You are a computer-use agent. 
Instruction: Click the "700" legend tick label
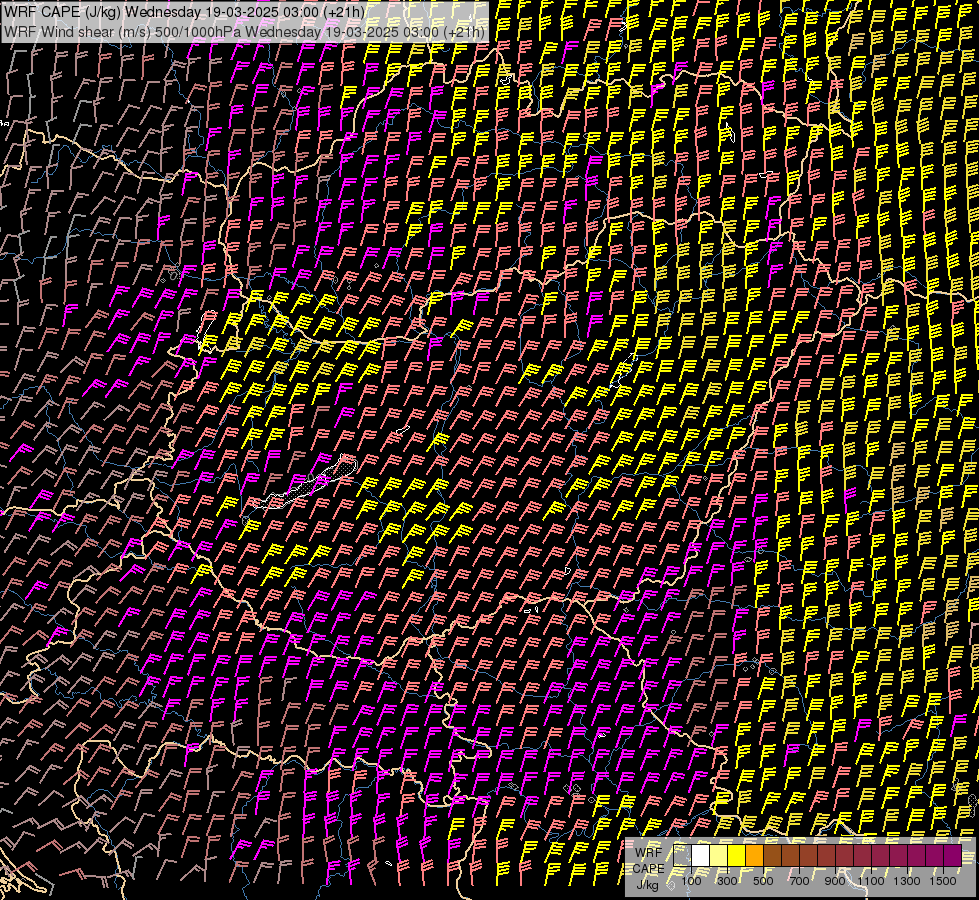799,881
